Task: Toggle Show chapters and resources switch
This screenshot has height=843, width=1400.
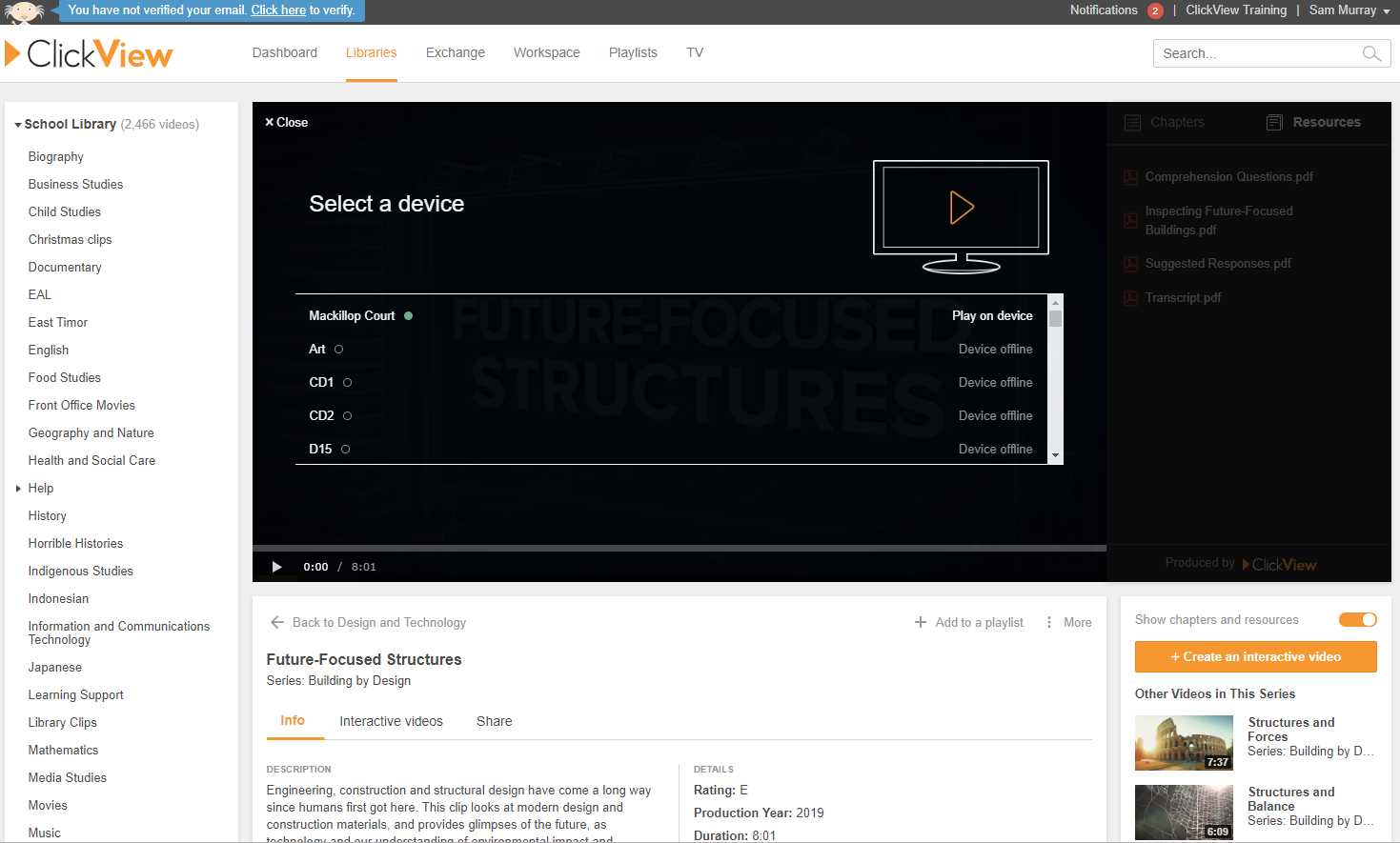Action: (1357, 620)
